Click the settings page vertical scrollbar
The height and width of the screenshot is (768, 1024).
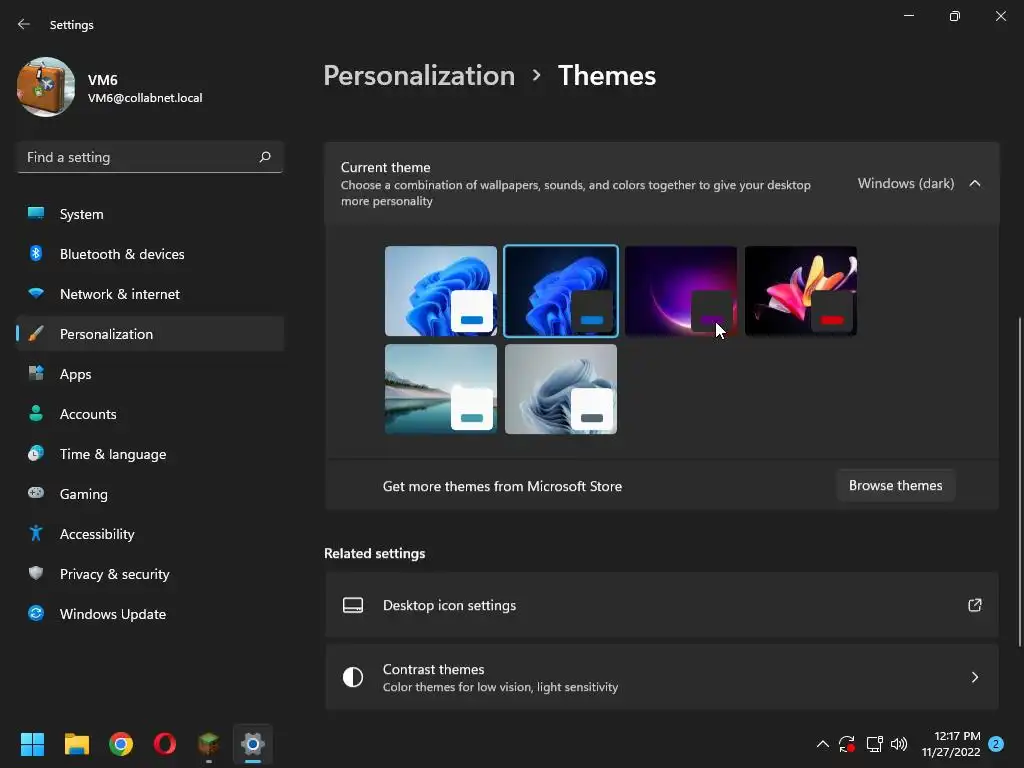(x=1019, y=481)
